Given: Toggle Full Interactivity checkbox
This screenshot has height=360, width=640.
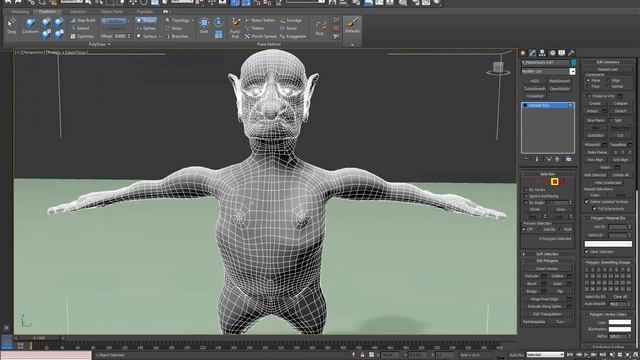Looking at the screenshot, I should pyautogui.click(x=594, y=209).
